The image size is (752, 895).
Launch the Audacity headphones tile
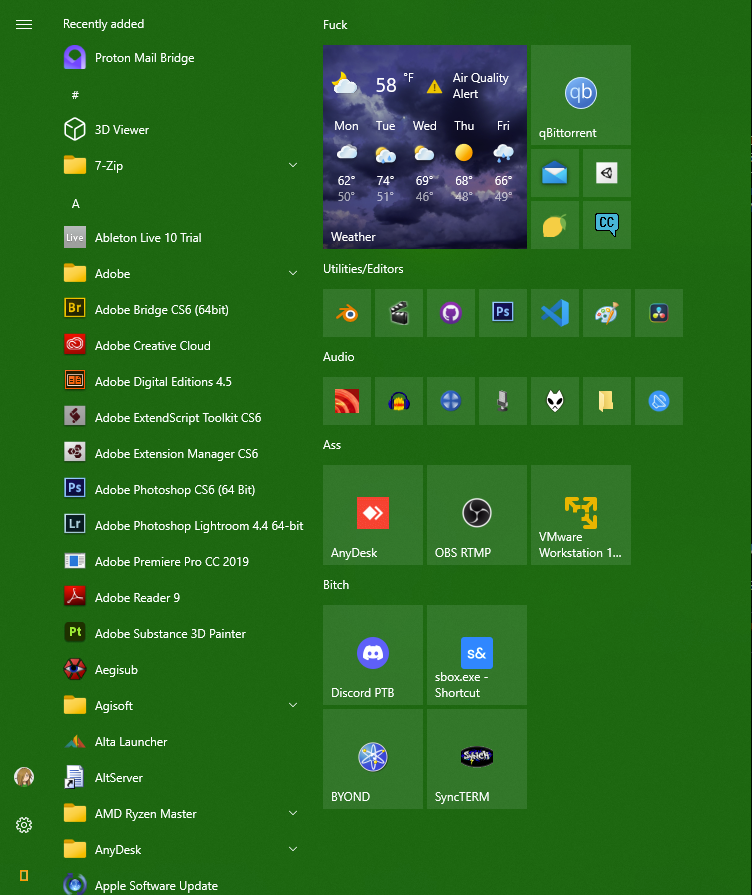pos(399,401)
